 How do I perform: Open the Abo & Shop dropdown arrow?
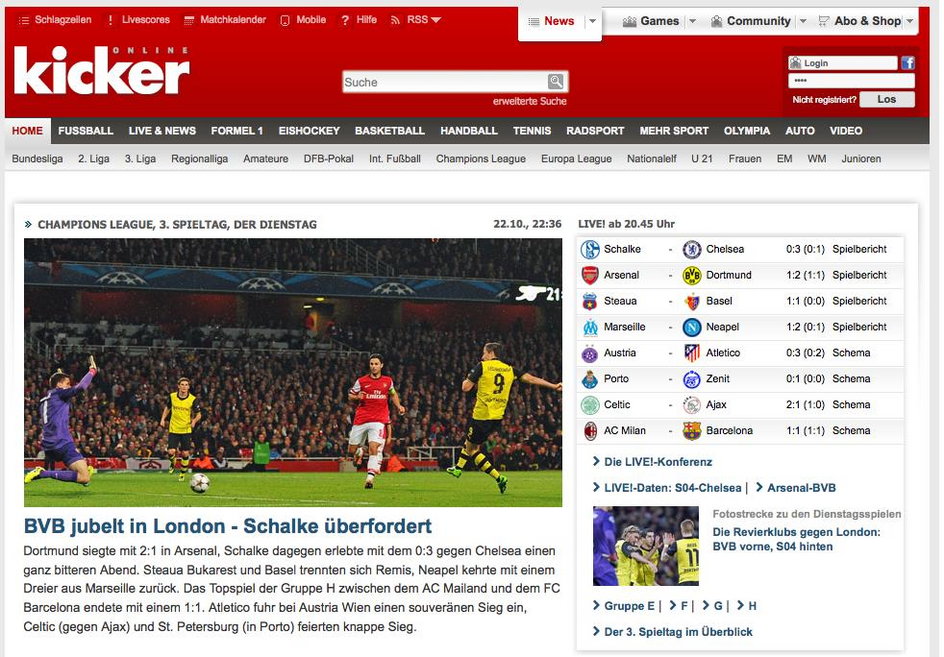[910, 21]
